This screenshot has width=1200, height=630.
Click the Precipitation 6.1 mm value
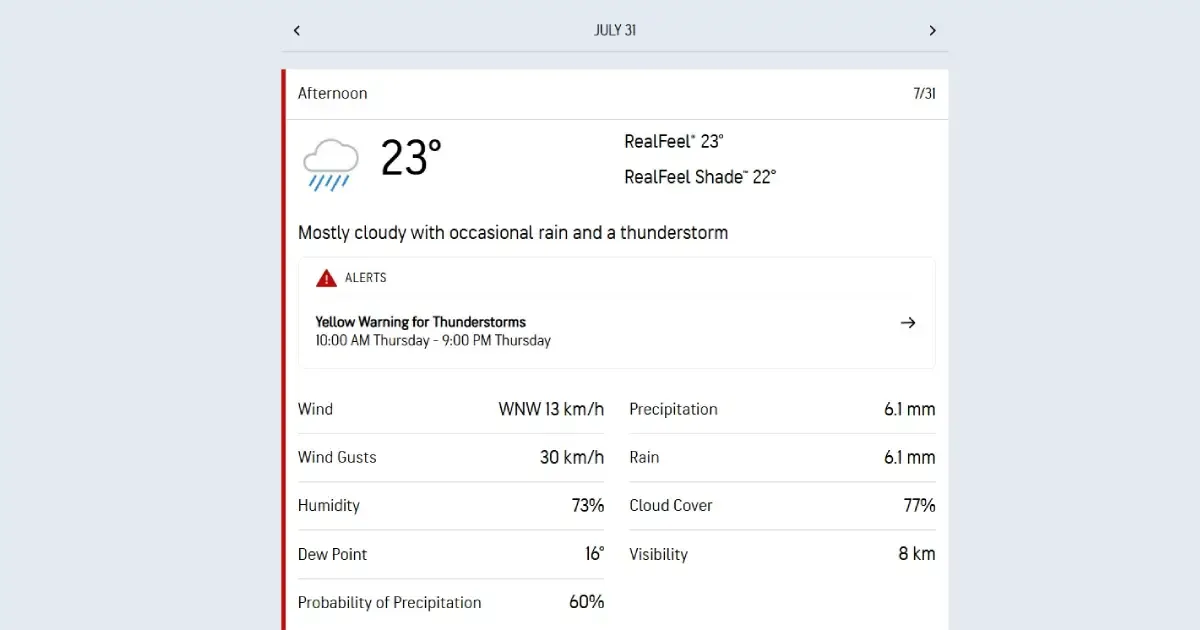pyautogui.click(x=910, y=409)
